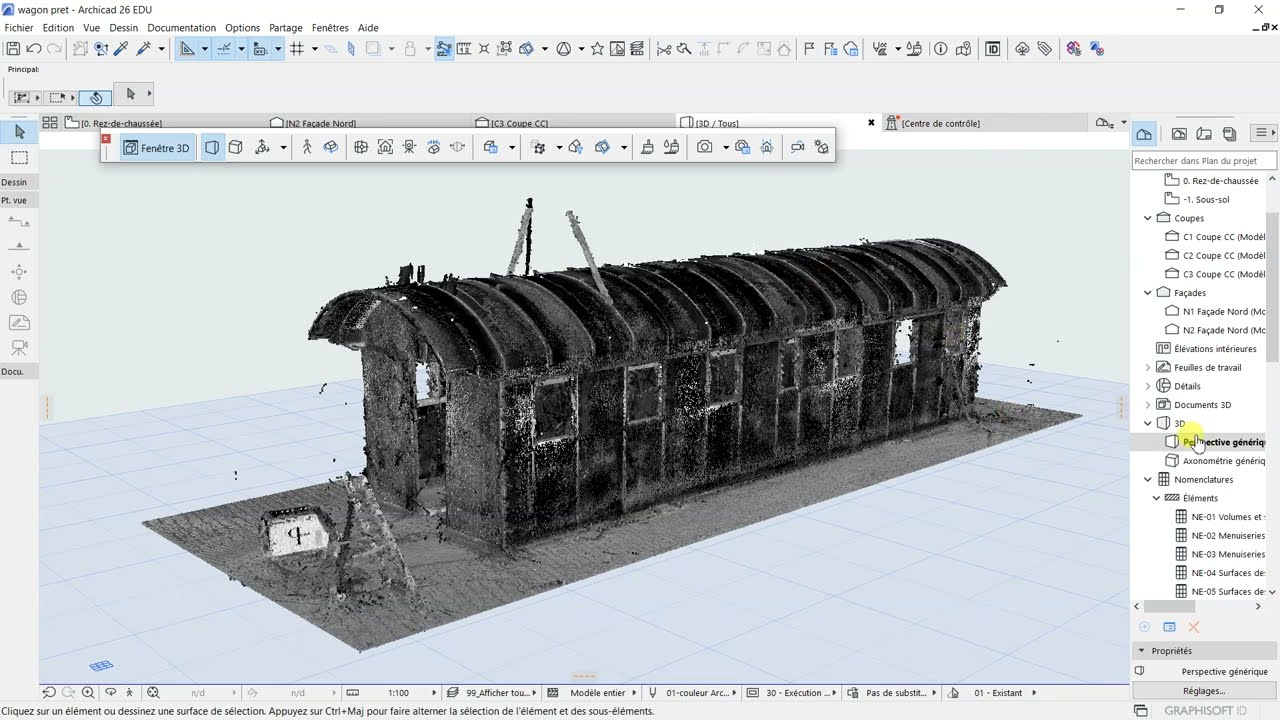The image size is (1280, 720).
Task: Open the Dessin menu
Action: (x=124, y=28)
